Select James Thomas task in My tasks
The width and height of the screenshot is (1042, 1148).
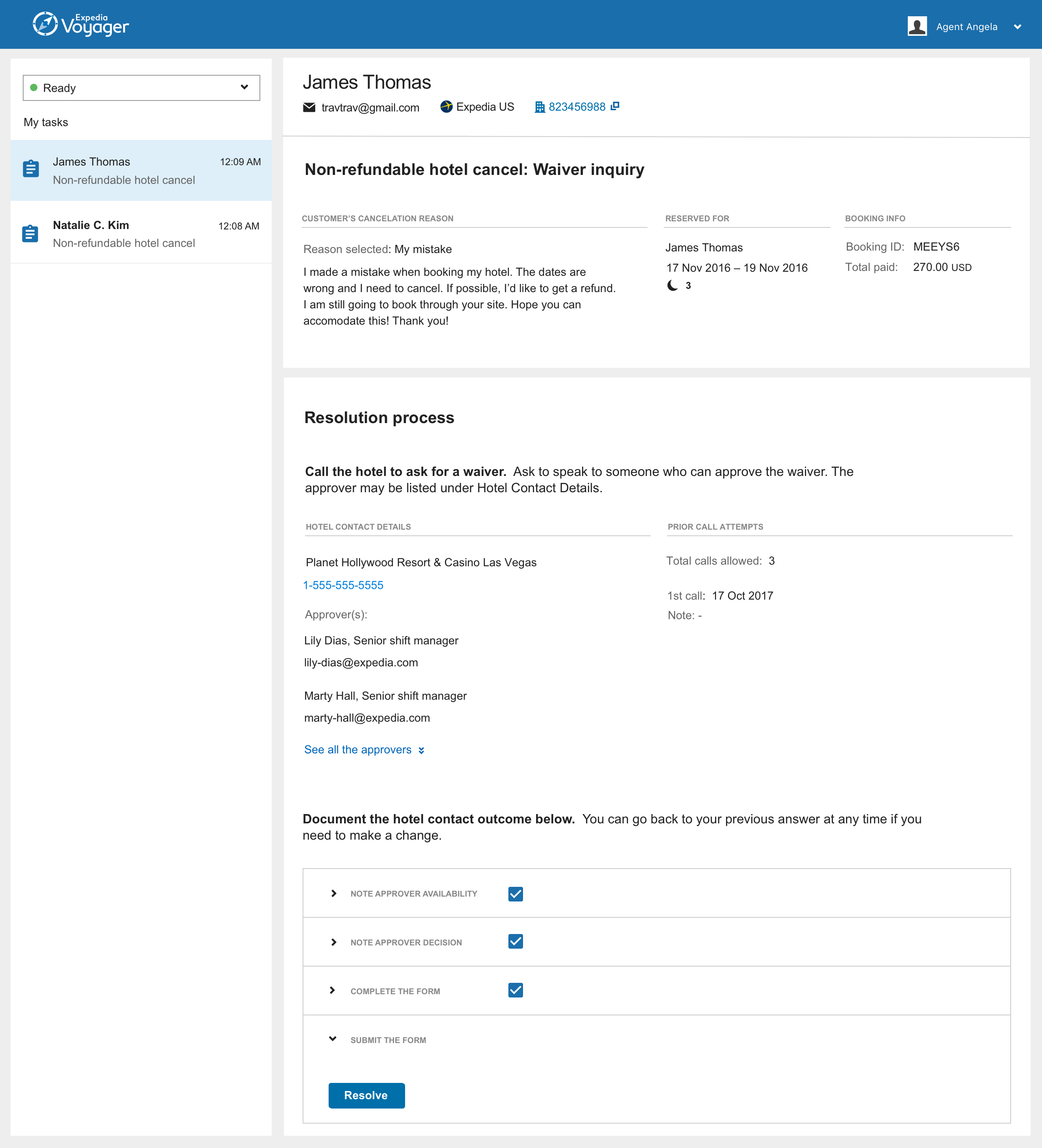pos(141,170)
